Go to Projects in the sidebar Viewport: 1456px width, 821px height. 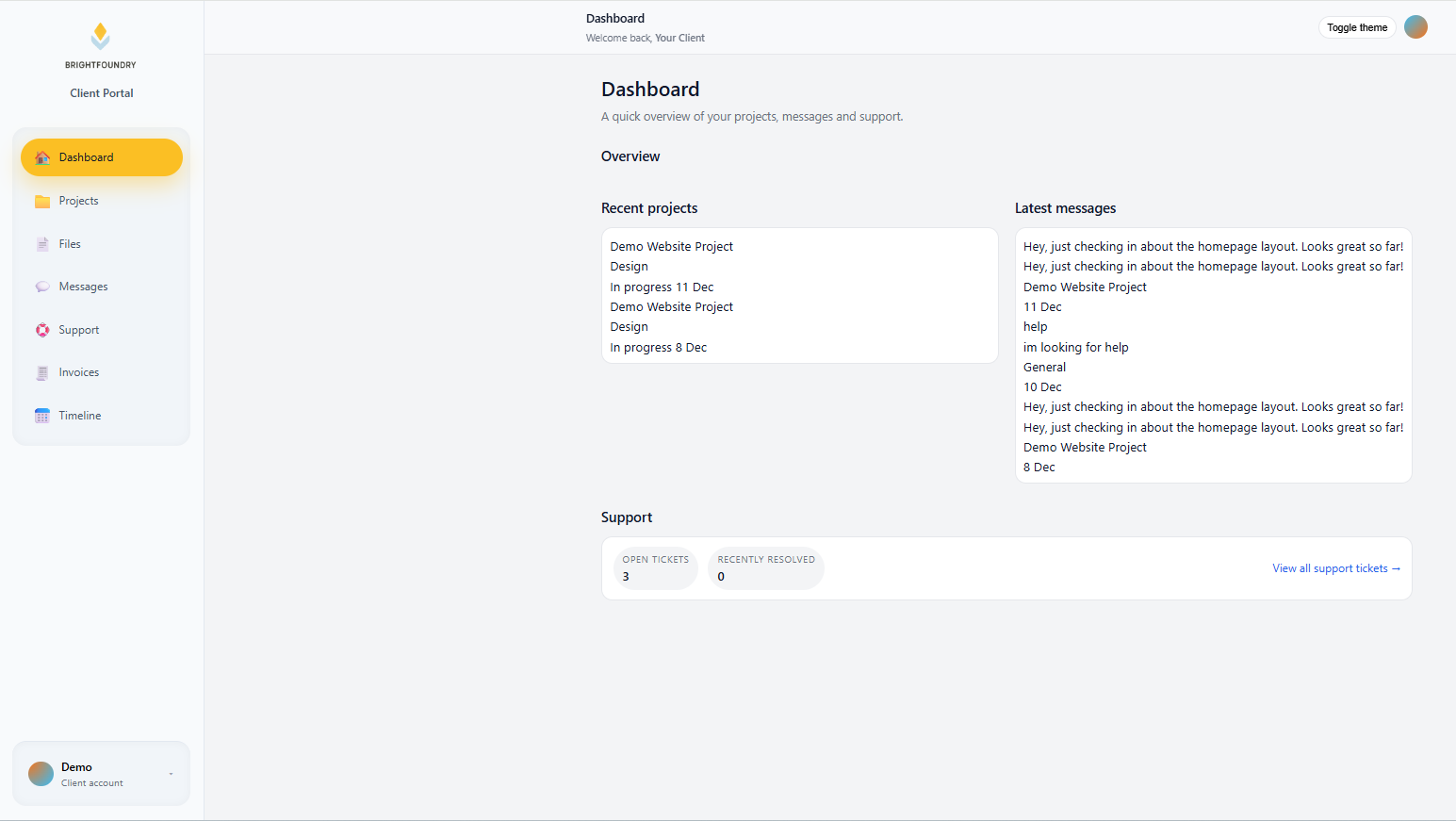pyautogui.click(x=102, y=201)
